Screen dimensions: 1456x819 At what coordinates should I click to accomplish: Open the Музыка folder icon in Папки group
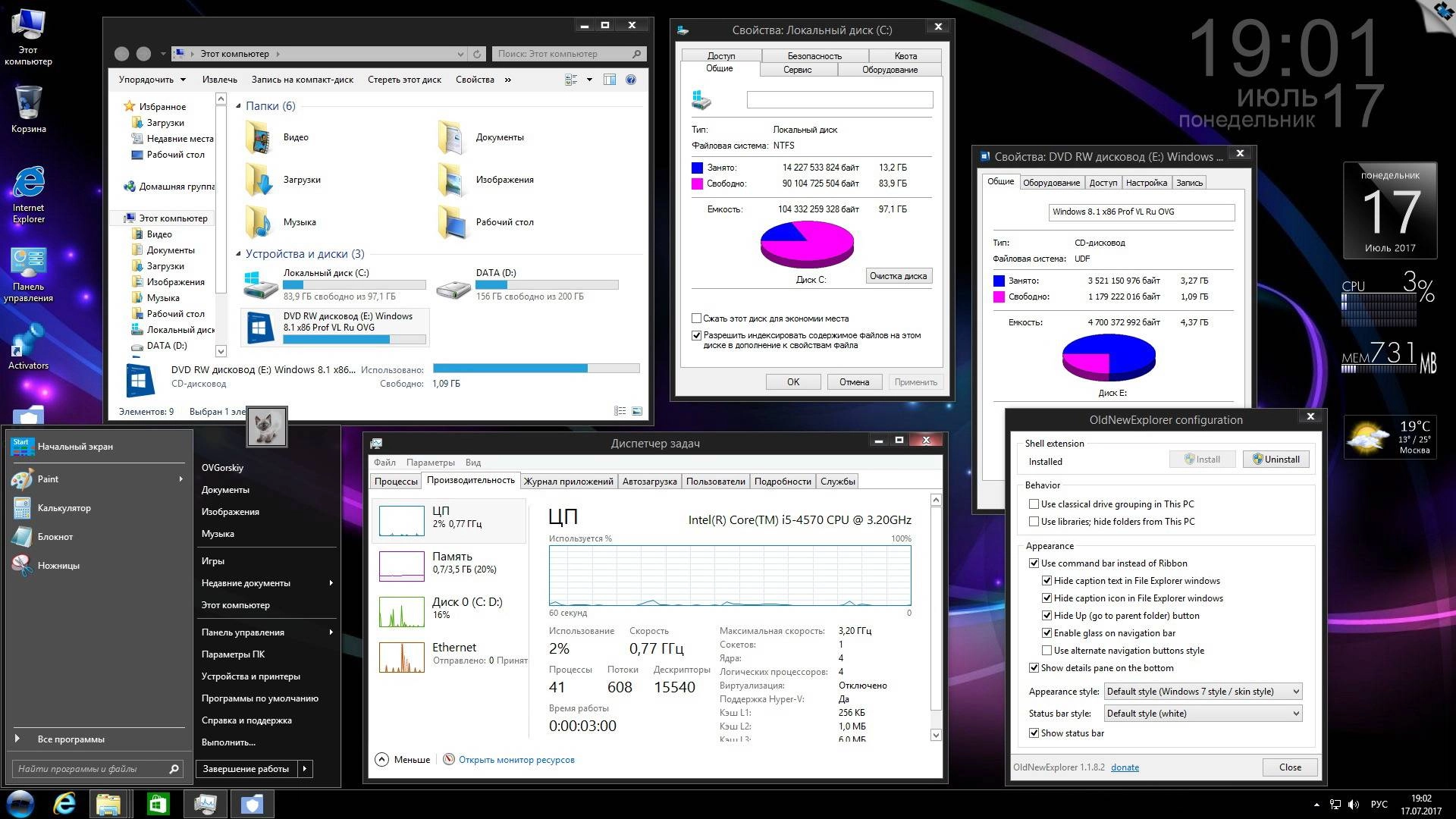tap(259, 223)
